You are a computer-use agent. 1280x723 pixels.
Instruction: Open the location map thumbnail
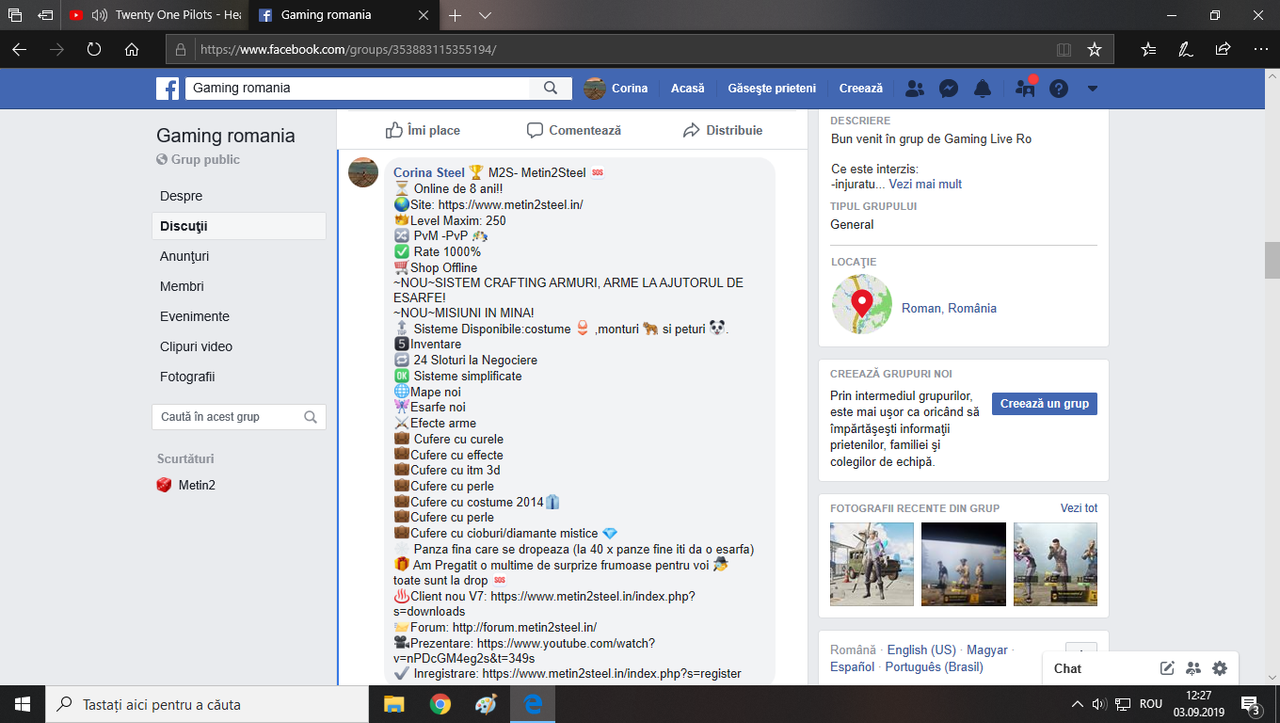(862, 304)
